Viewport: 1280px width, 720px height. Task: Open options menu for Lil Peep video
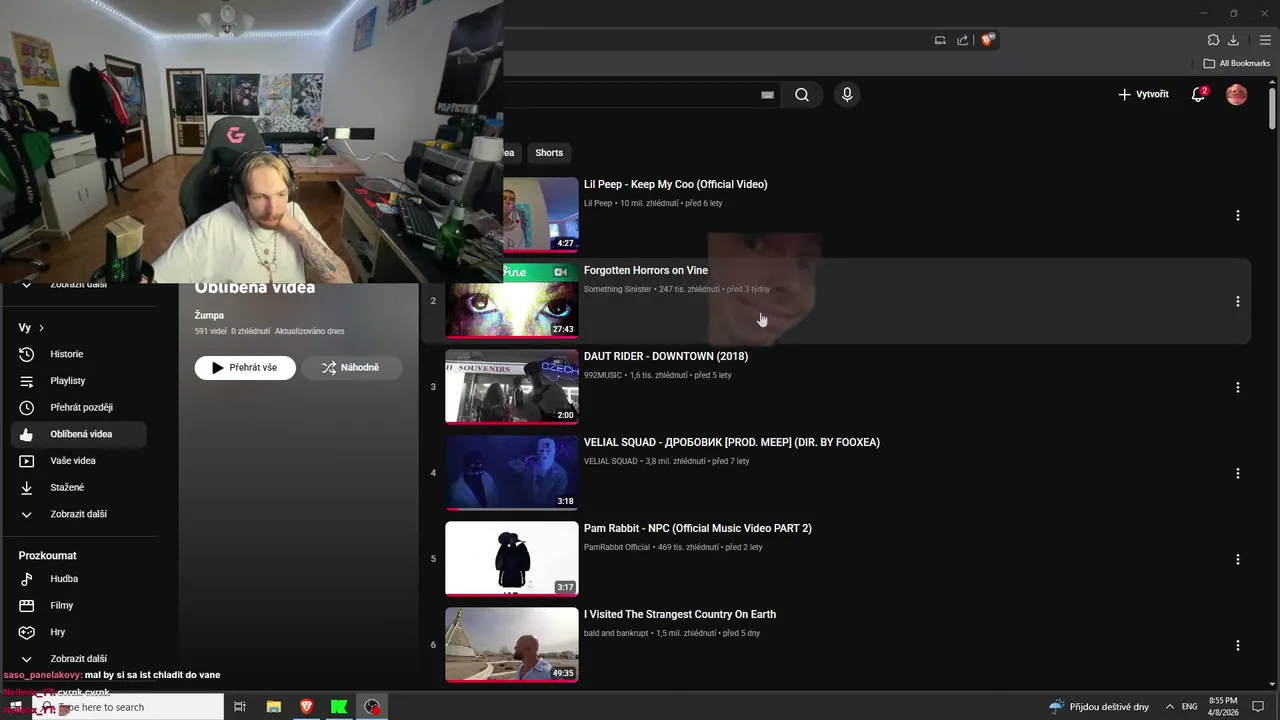[1237, 215]
